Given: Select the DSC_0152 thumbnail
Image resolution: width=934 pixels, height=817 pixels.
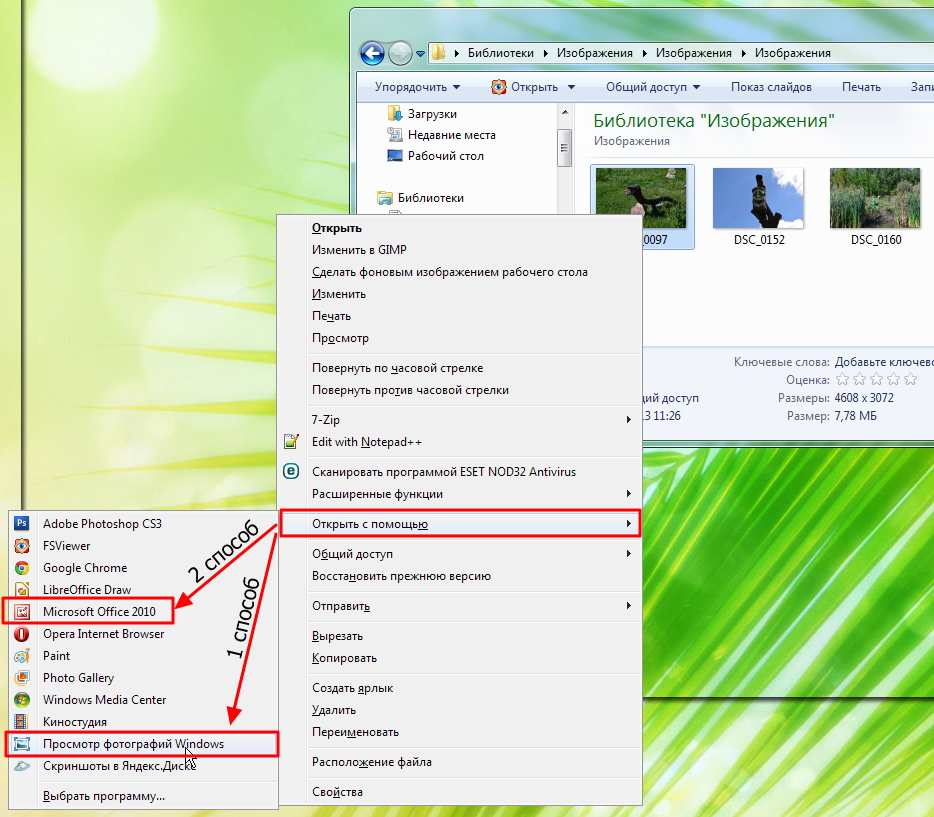Looking at the screenshot, I should pyautogui.click(x=758, y=198).
